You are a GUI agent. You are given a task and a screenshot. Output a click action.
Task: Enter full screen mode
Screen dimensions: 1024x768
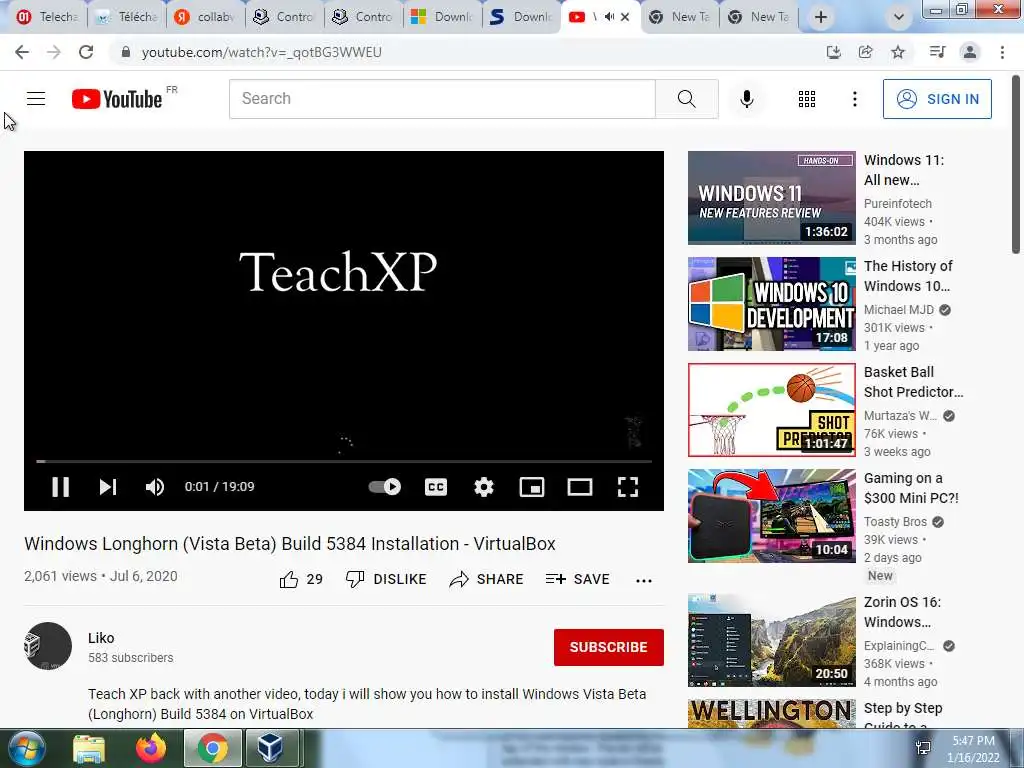628,487
